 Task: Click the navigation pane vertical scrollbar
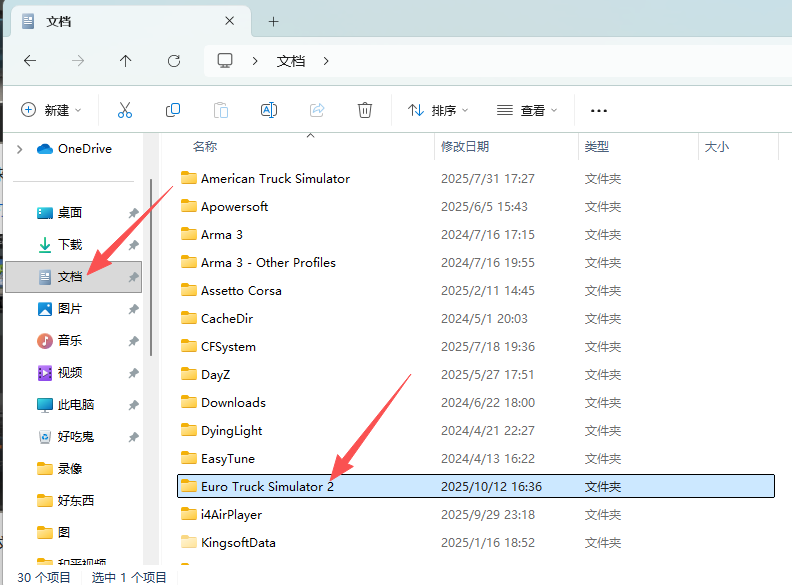tap(151, 270)
